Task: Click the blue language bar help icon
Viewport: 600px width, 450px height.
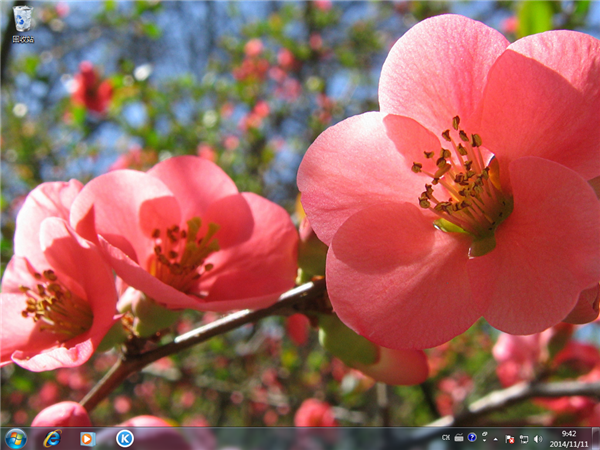Action: point(472,438)
